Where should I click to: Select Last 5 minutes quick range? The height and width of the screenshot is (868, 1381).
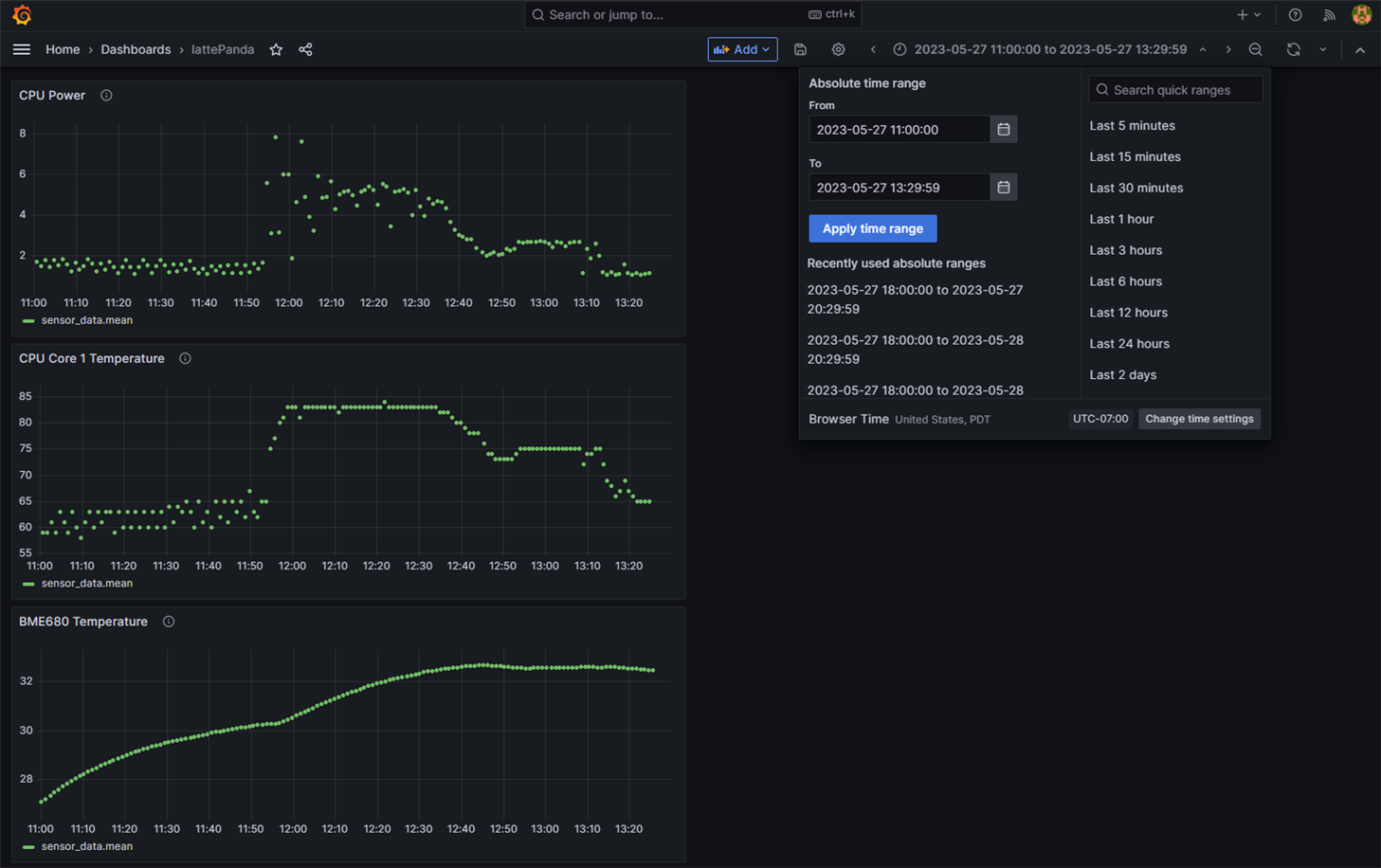coord(1132,125)
